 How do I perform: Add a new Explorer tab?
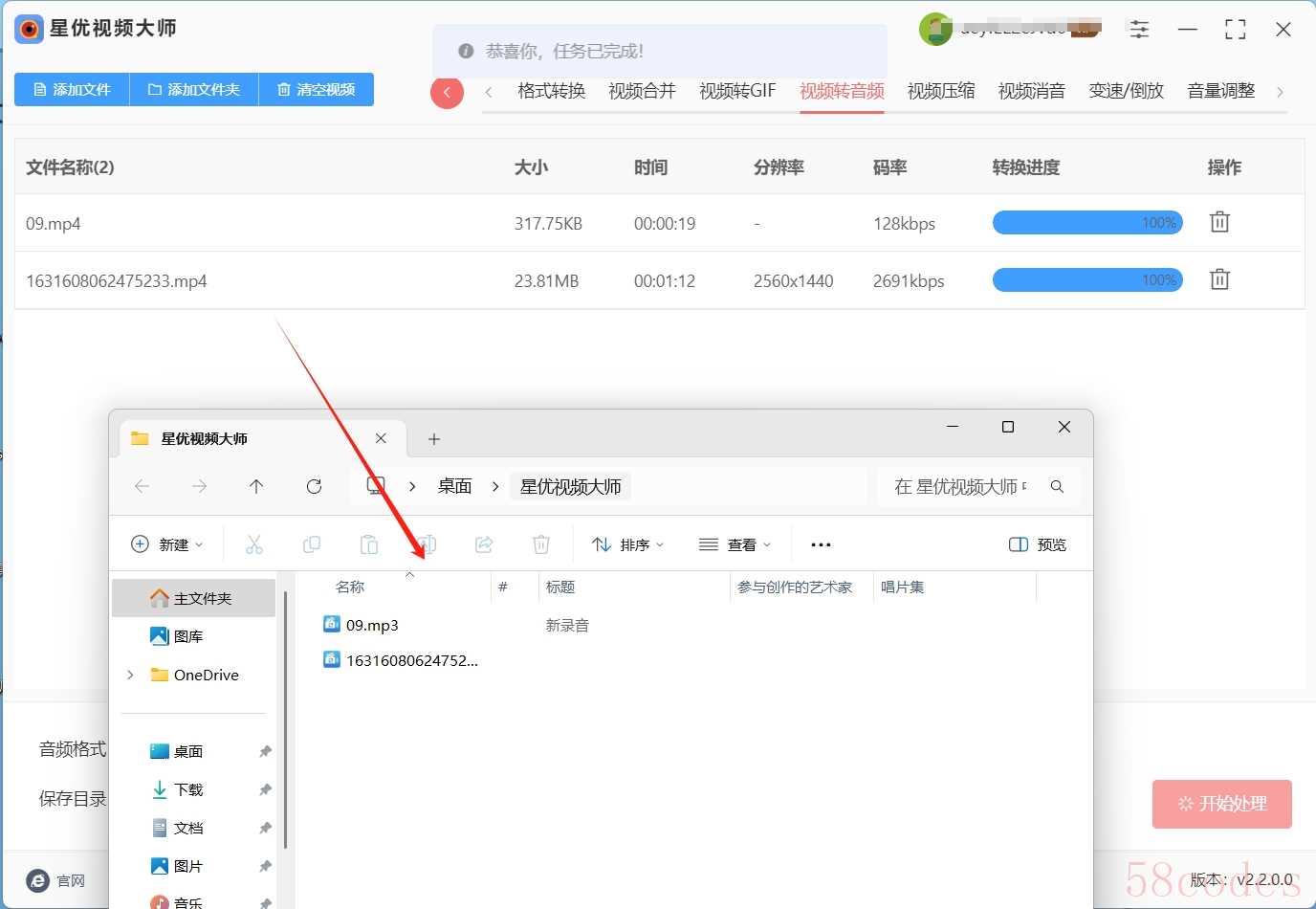click(x=434, y=439)
